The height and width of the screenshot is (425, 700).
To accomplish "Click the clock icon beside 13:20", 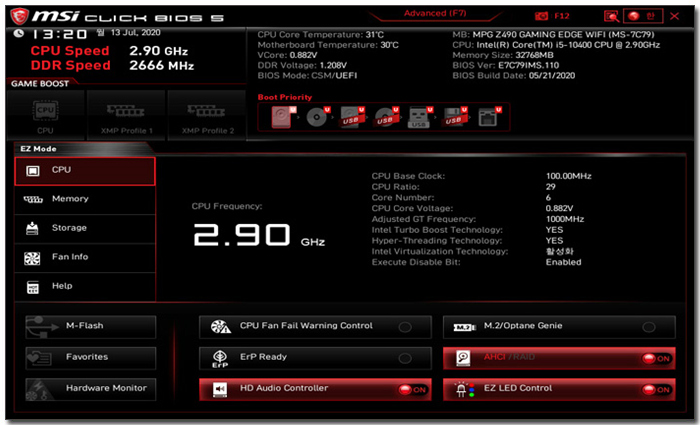I will [x=18, y=33].
